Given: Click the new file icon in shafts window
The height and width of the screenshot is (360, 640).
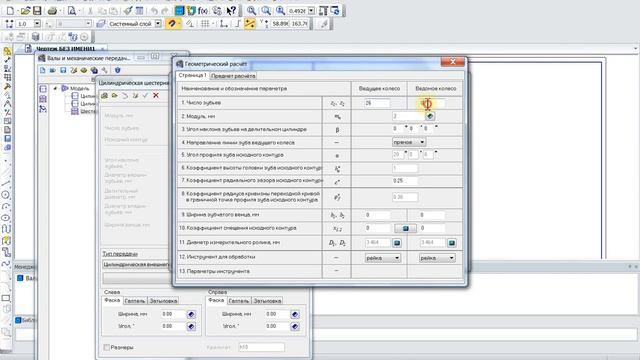Looking at the screenshot, I should pos(42,70).
